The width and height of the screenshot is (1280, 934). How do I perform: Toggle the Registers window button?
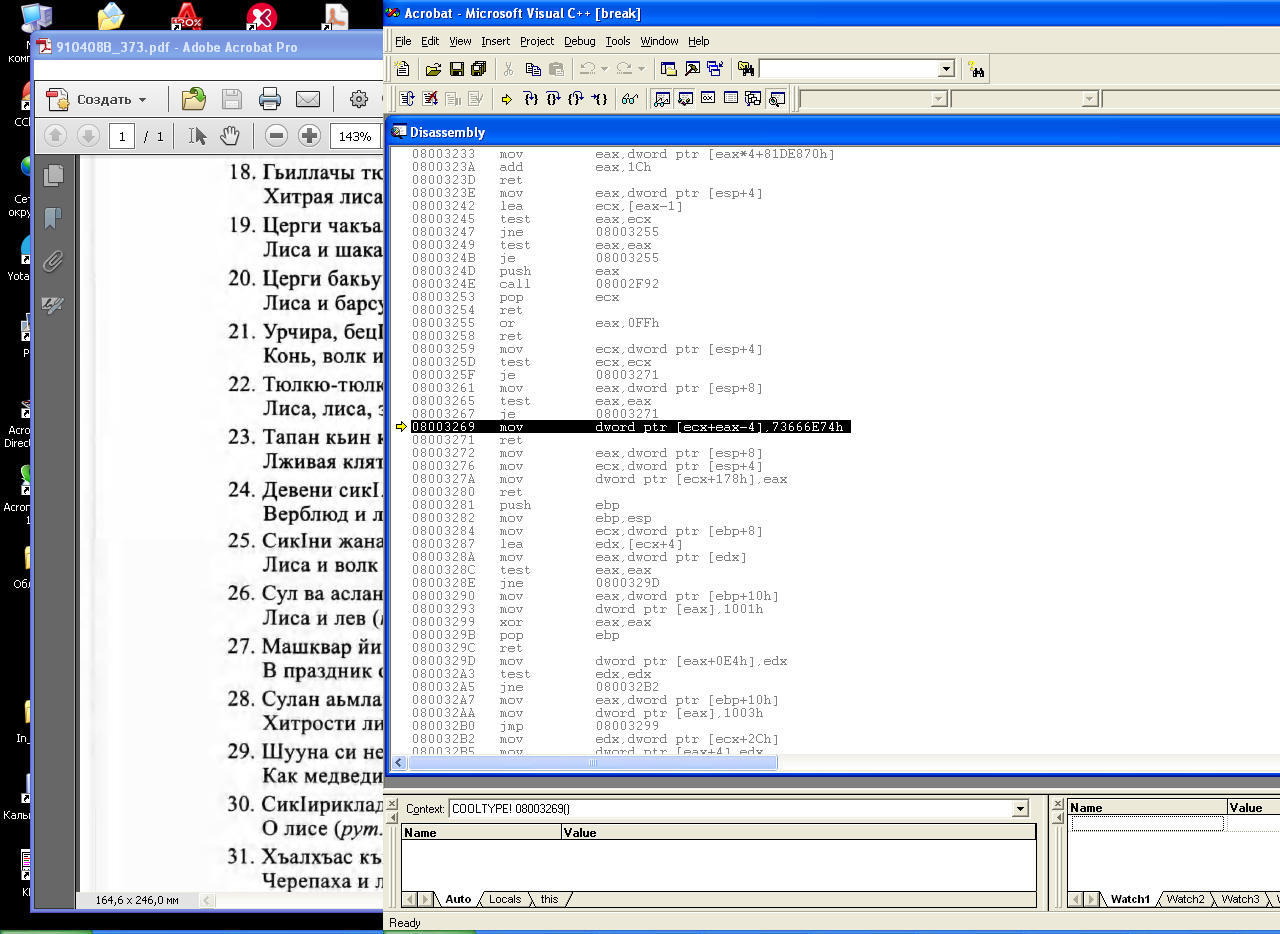[x=708, y=99]
